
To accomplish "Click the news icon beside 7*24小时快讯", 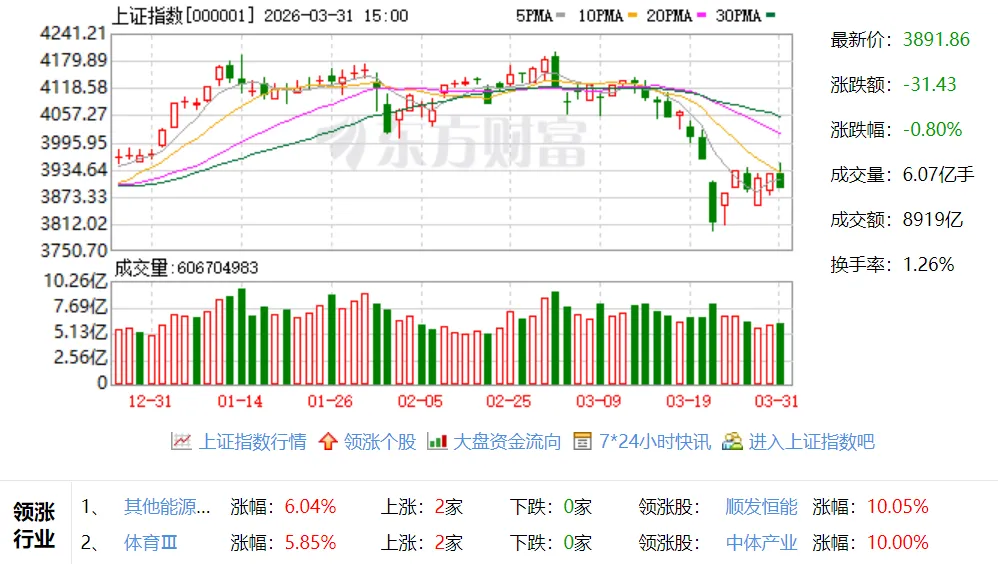I will (x=582, y=441).
